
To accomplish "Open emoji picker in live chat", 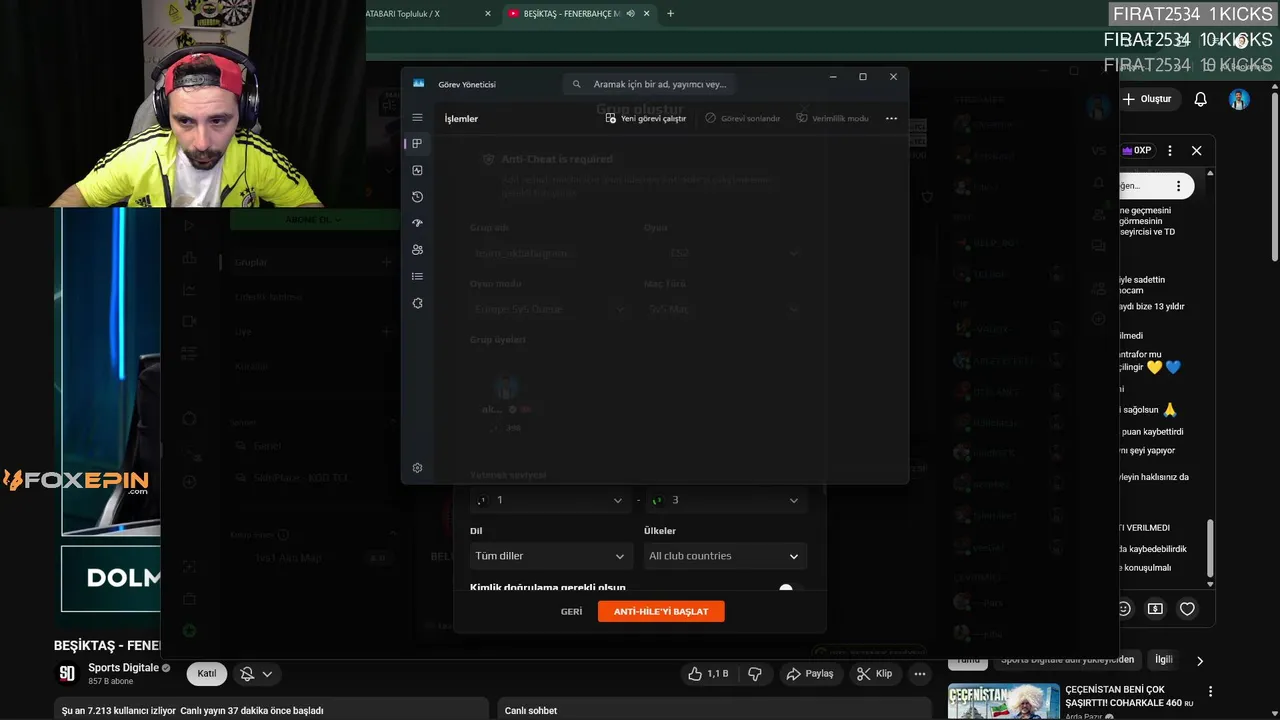I will pyautogui.click(x=1123, y=608).
